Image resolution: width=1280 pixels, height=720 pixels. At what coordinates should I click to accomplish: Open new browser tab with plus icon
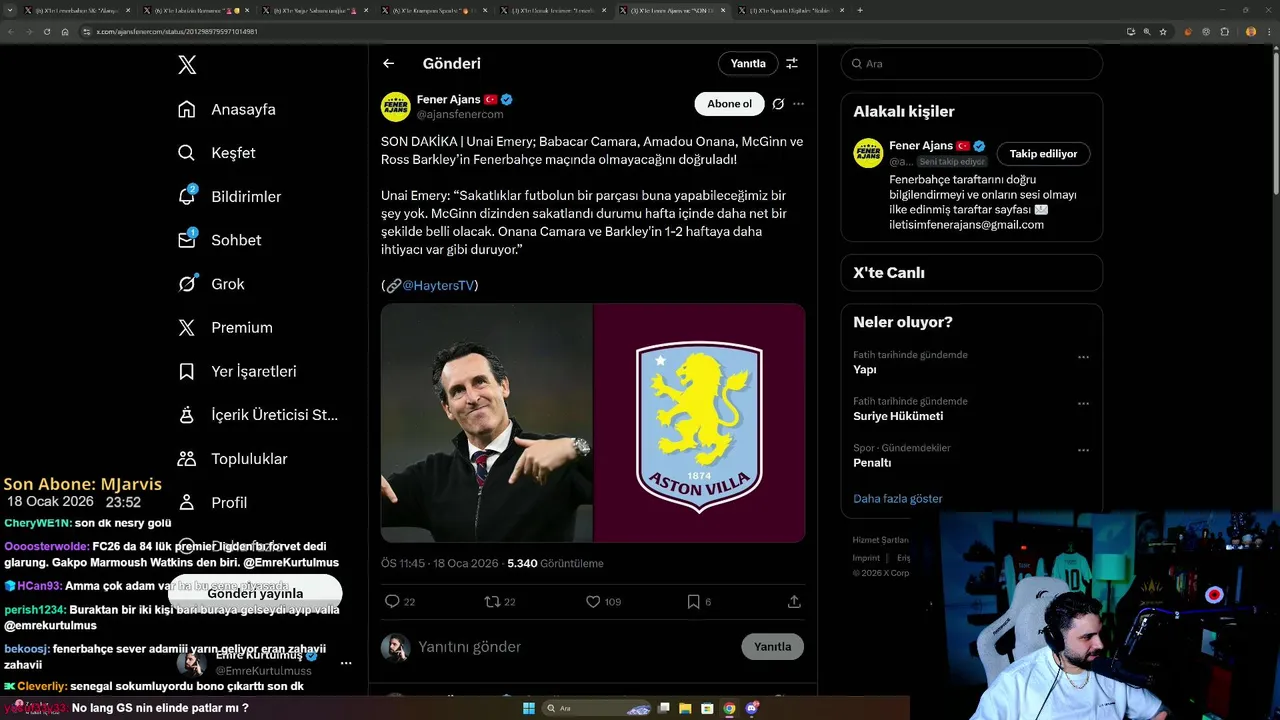pos(860,10)
